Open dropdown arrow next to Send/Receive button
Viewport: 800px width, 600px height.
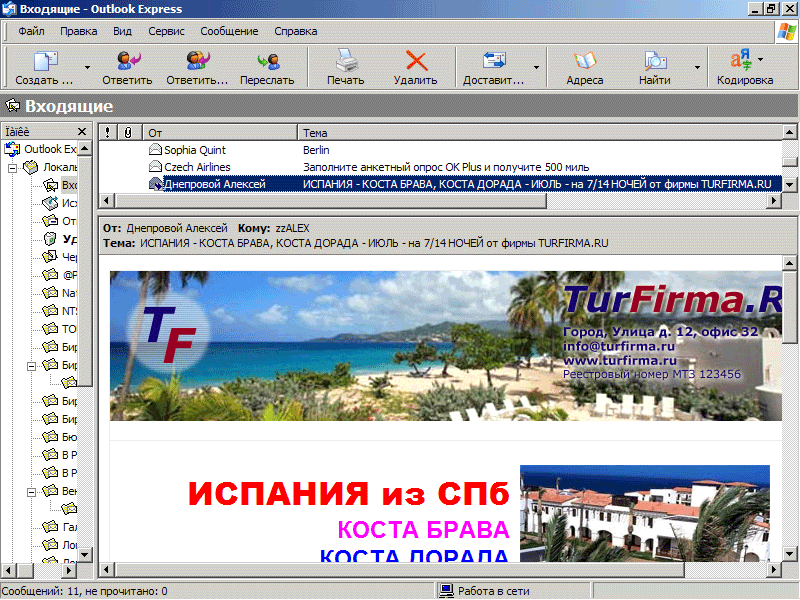537,68
